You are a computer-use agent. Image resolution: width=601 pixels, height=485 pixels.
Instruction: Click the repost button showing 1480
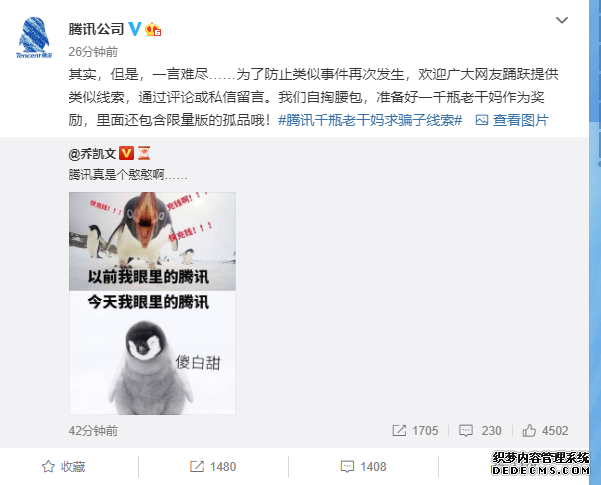(x=213, y=467)
